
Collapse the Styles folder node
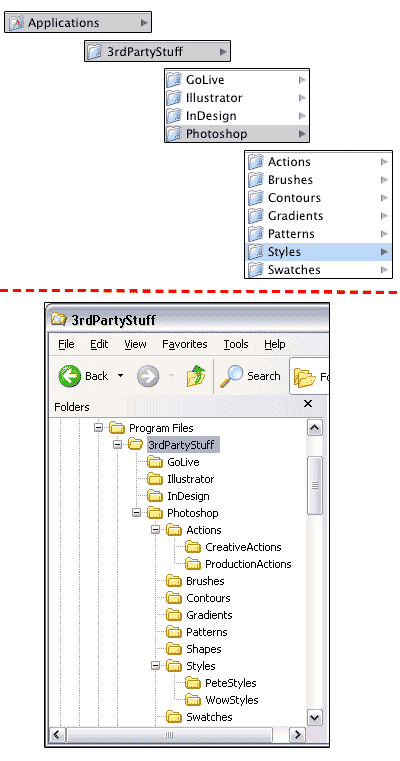[x=155, y=665]
